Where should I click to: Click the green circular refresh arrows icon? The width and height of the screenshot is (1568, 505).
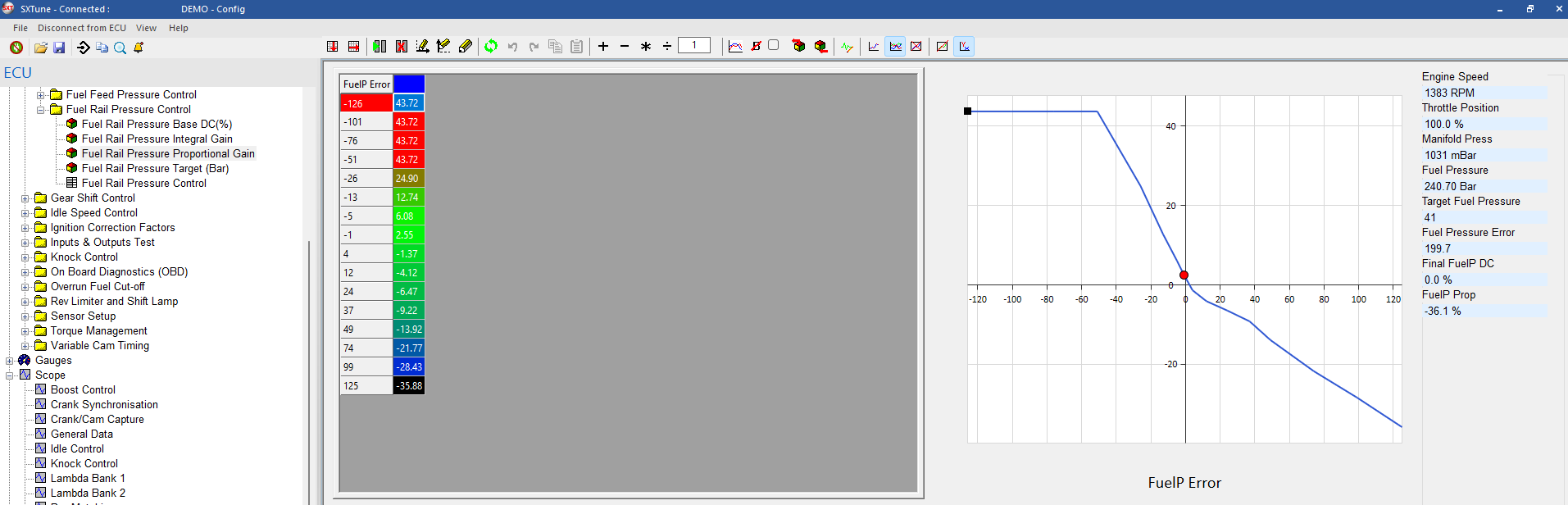[491, 47]
